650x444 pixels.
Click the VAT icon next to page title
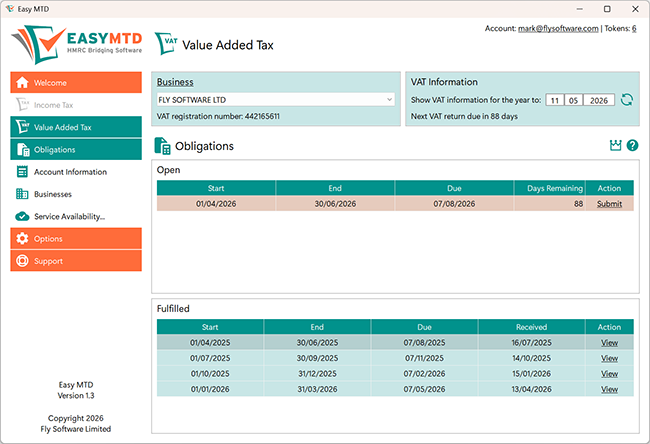167,44
